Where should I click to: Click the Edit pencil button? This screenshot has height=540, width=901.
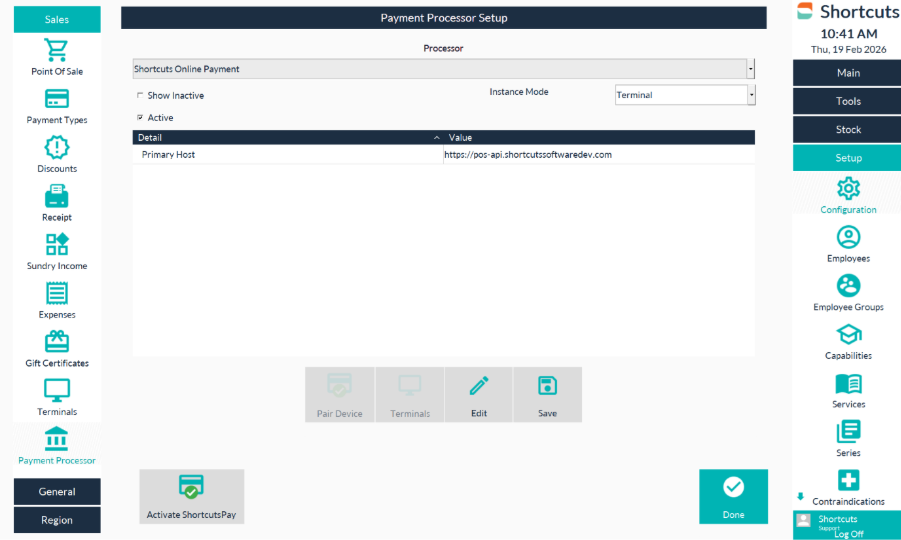479,395
